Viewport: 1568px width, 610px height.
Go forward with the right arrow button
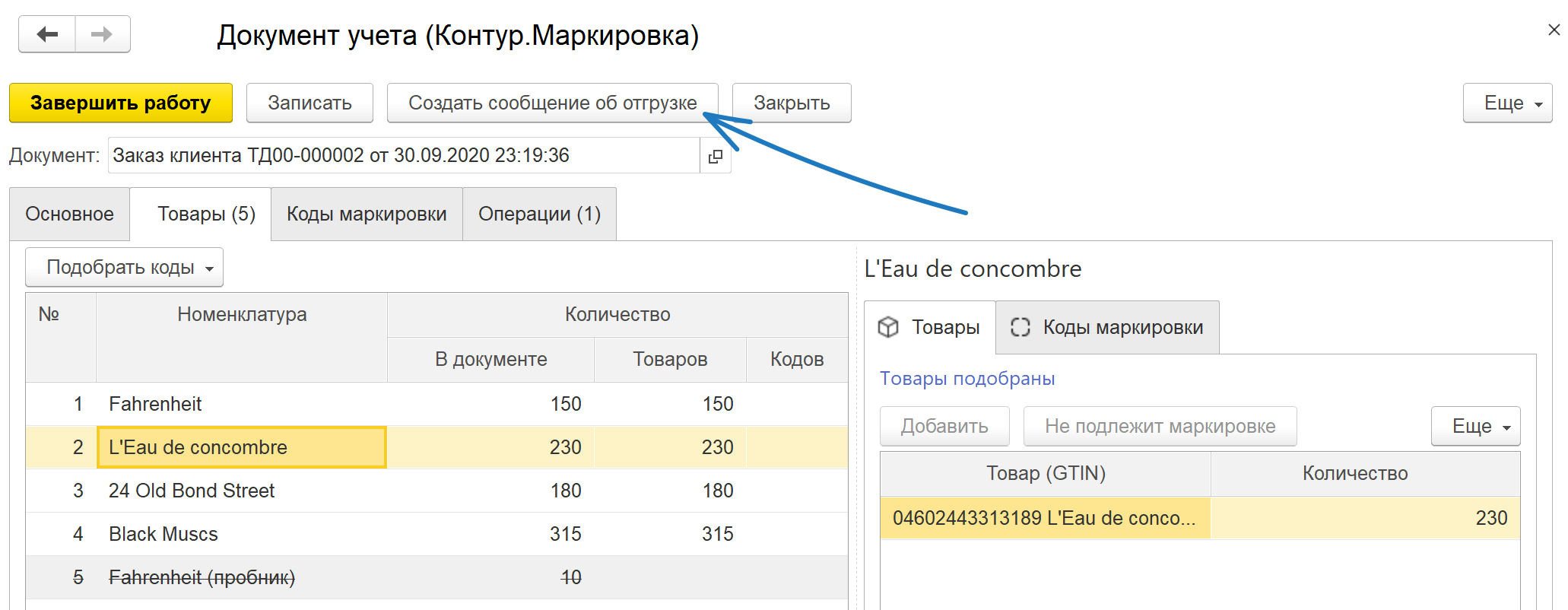coord(102,34)
